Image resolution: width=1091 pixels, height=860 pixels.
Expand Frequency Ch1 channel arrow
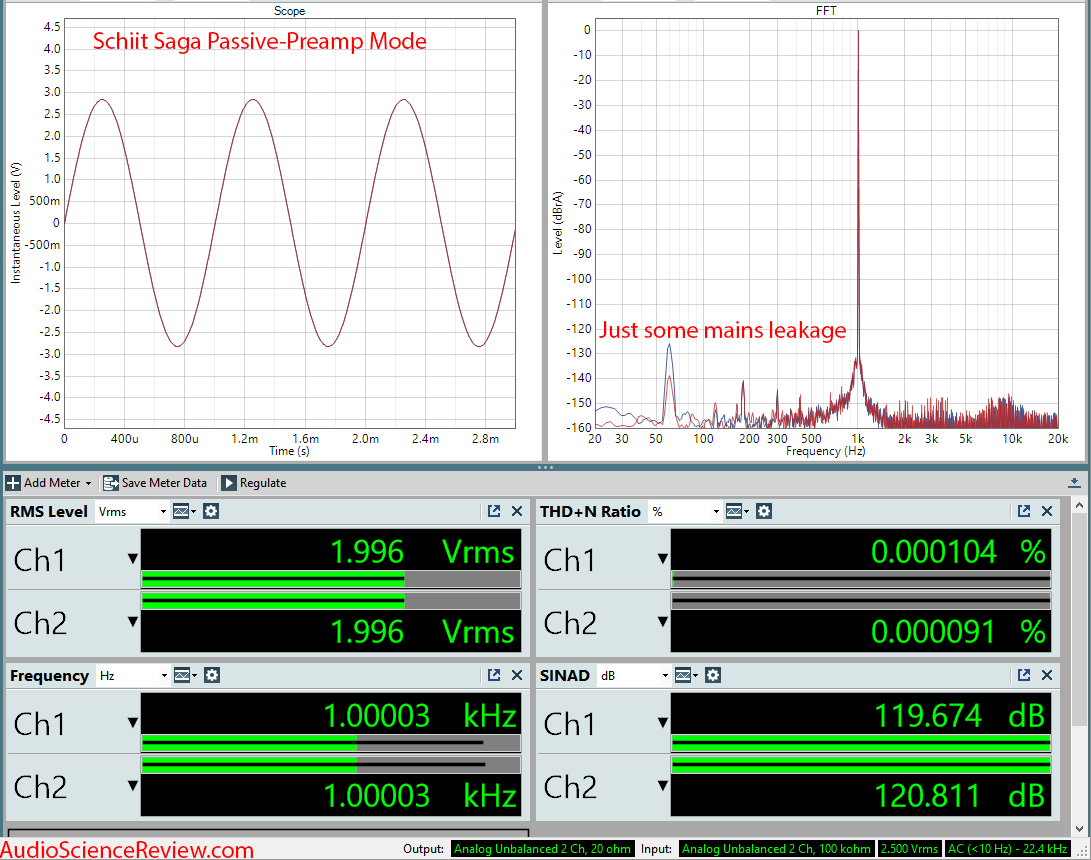133,723
